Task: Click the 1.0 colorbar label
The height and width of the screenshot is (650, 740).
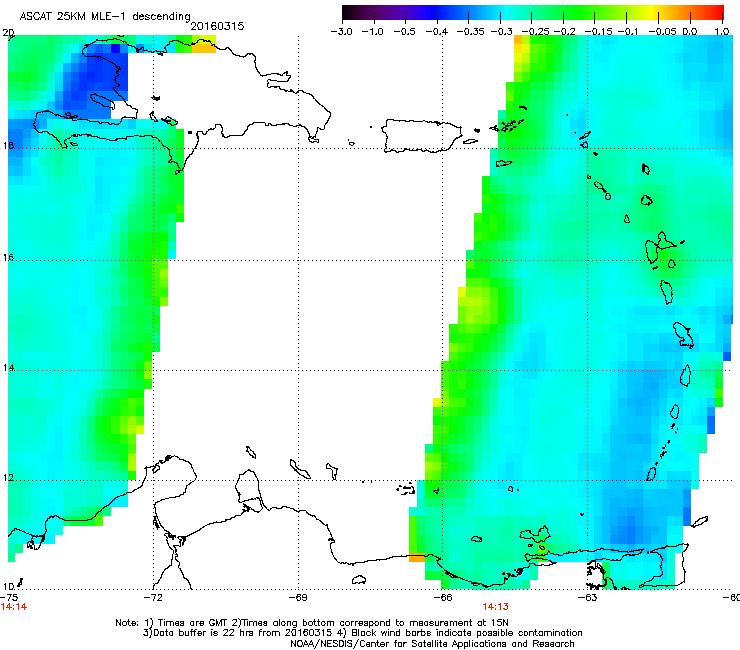Action: [x=722, y=32]
